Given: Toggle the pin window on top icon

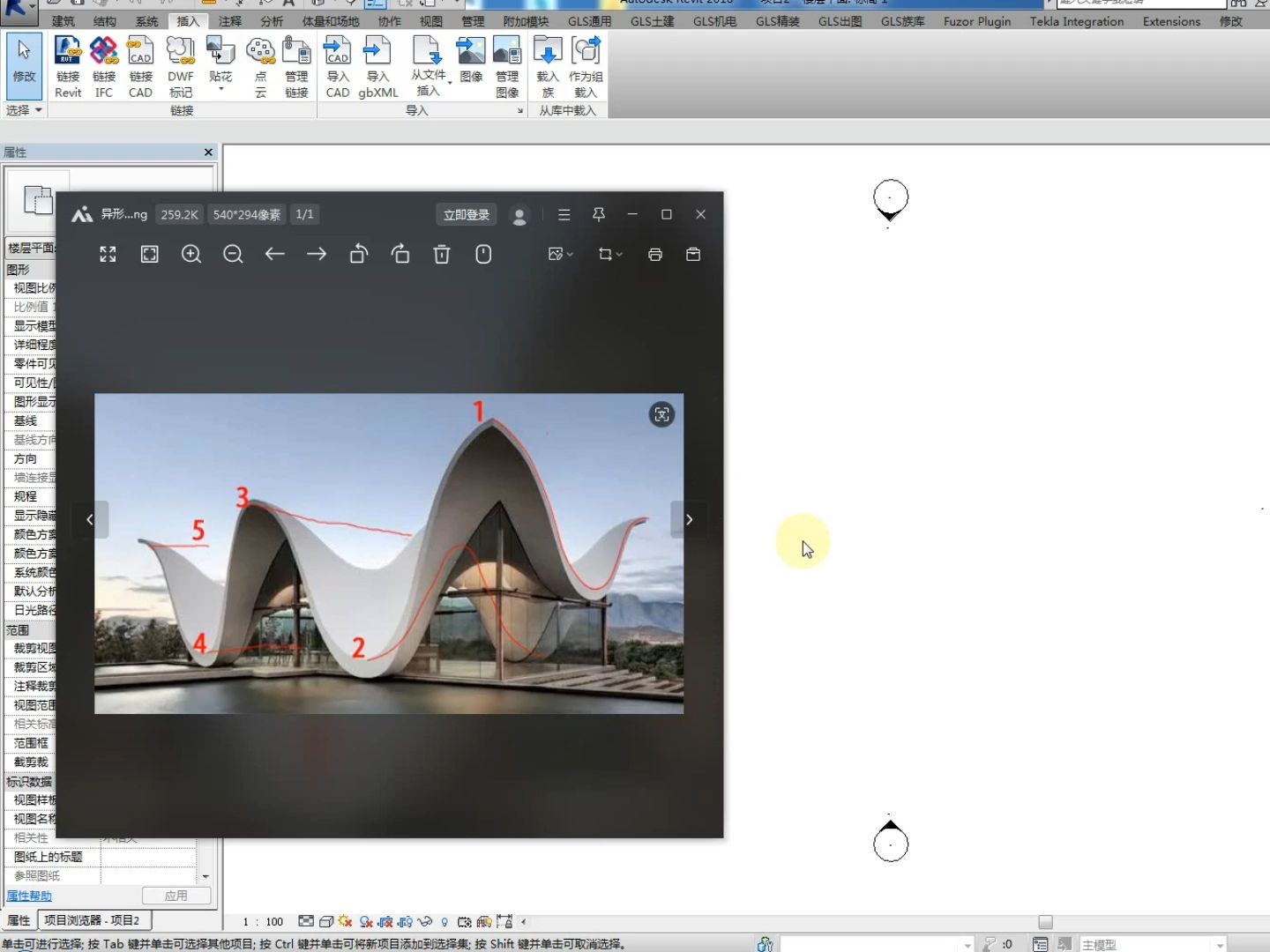Looking at the screenshot, I should point(599,214).
